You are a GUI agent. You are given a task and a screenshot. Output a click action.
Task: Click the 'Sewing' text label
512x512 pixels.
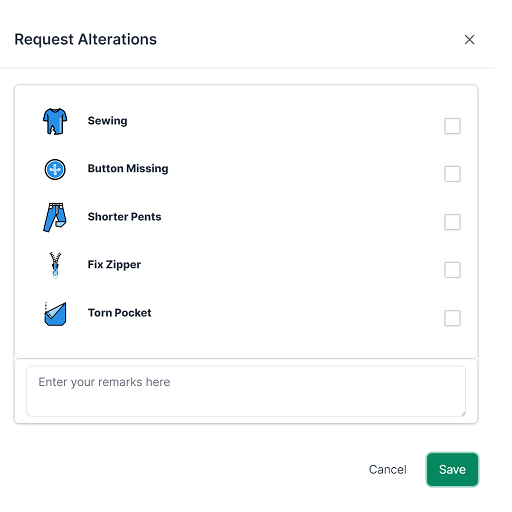point(107,121)
